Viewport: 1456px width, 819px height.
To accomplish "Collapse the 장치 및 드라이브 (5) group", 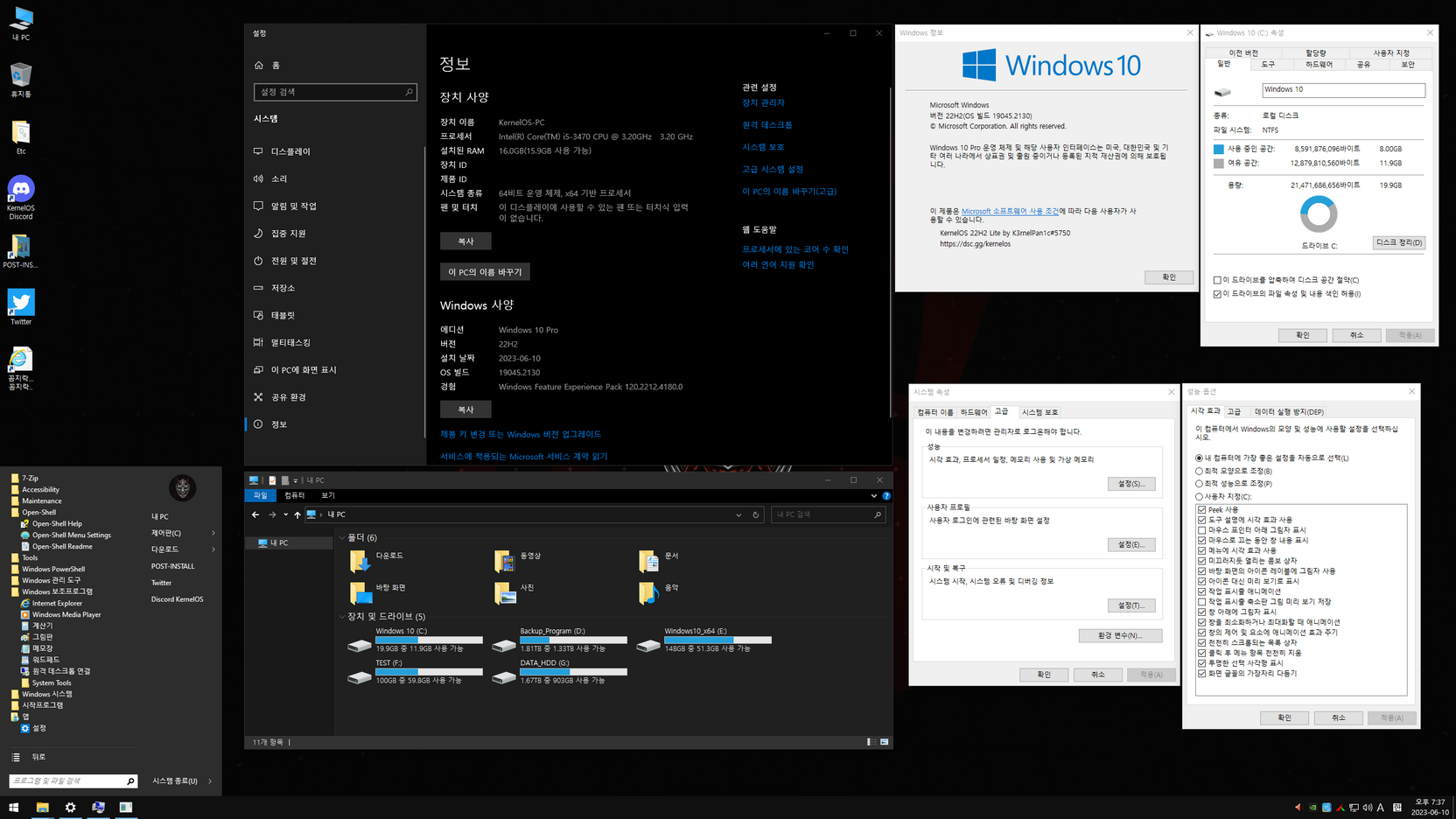I will coord(342,616).
